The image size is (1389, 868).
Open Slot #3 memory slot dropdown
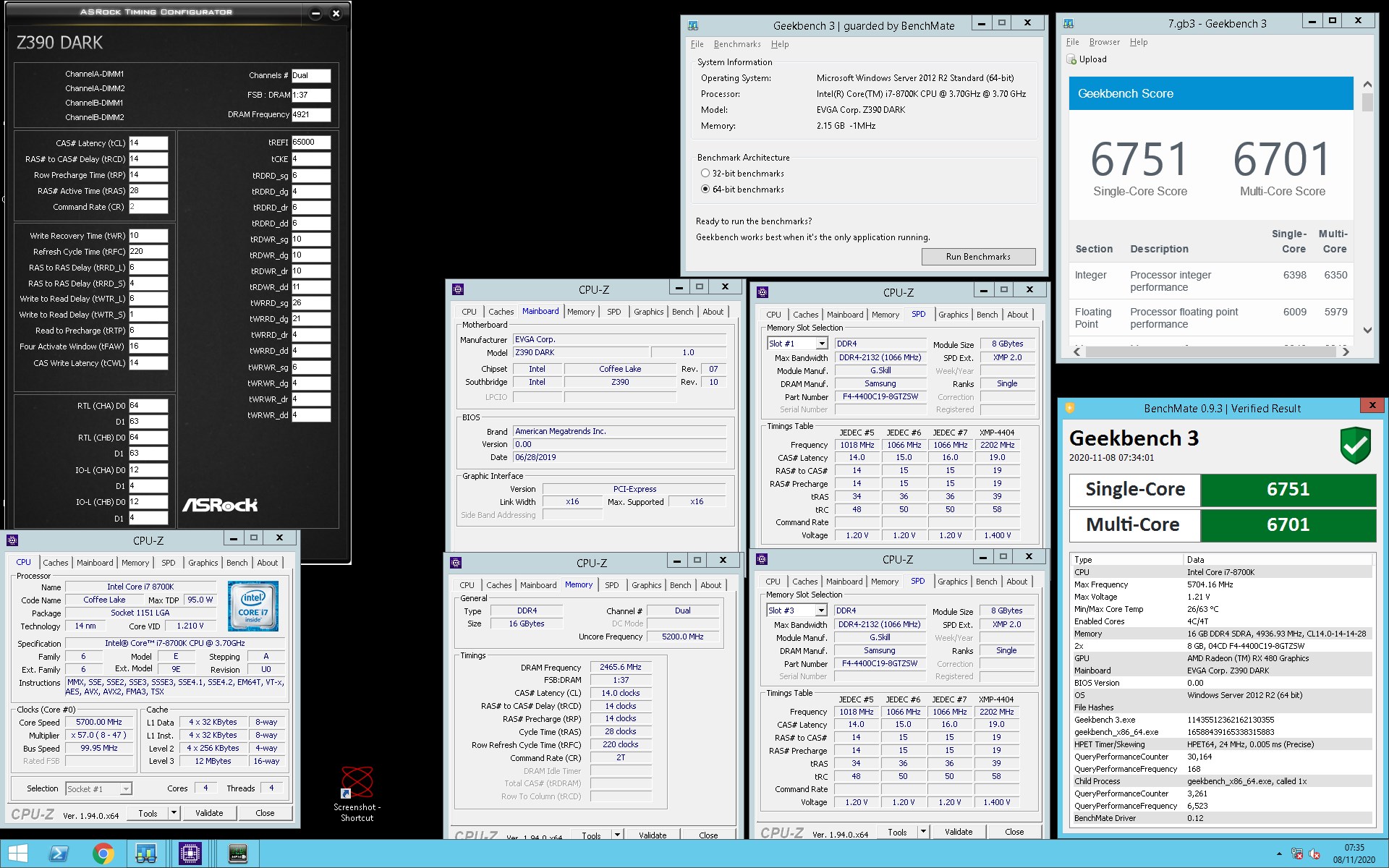coord(821,610)
